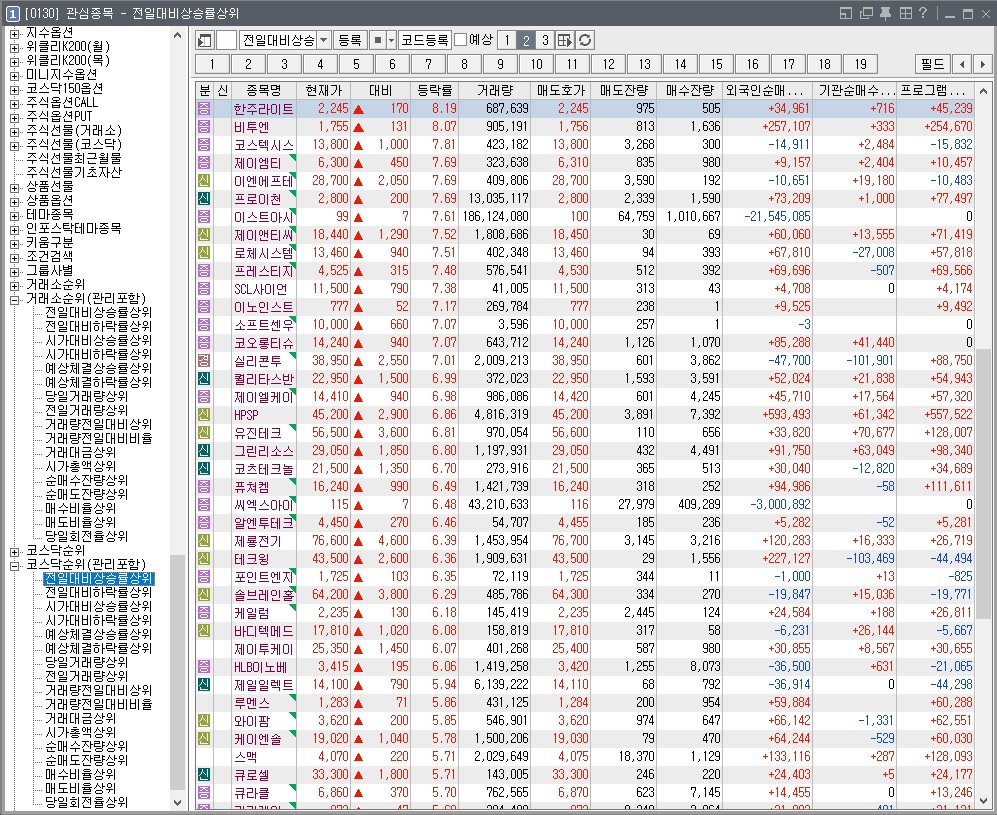997x815 pixels.
Task: Click the stock name 알엔투테크
Action: (263, 523)
